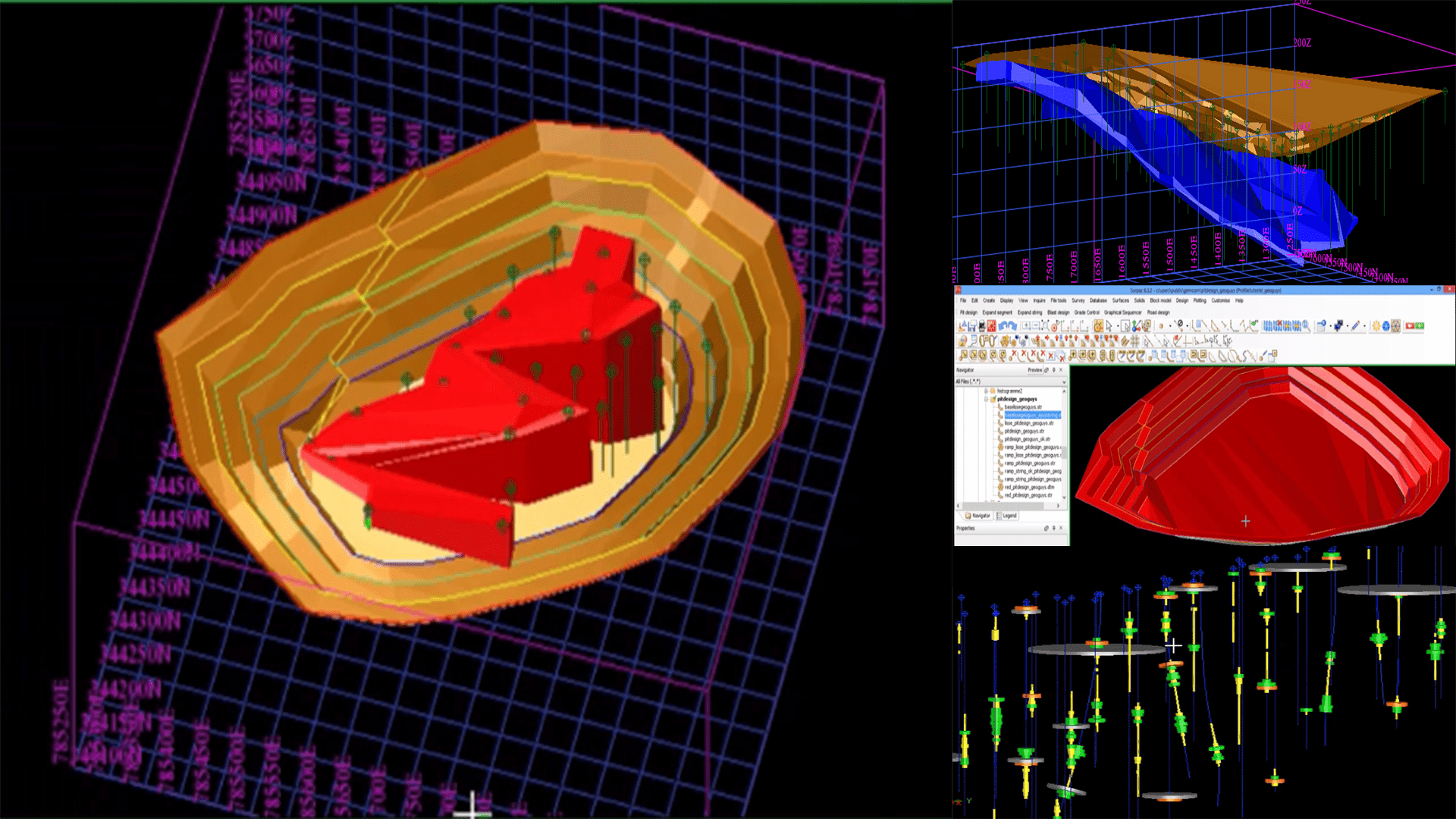Click the pencil edit icon on the toolbar
The image size is (1456, 819).
point(1354,327)
